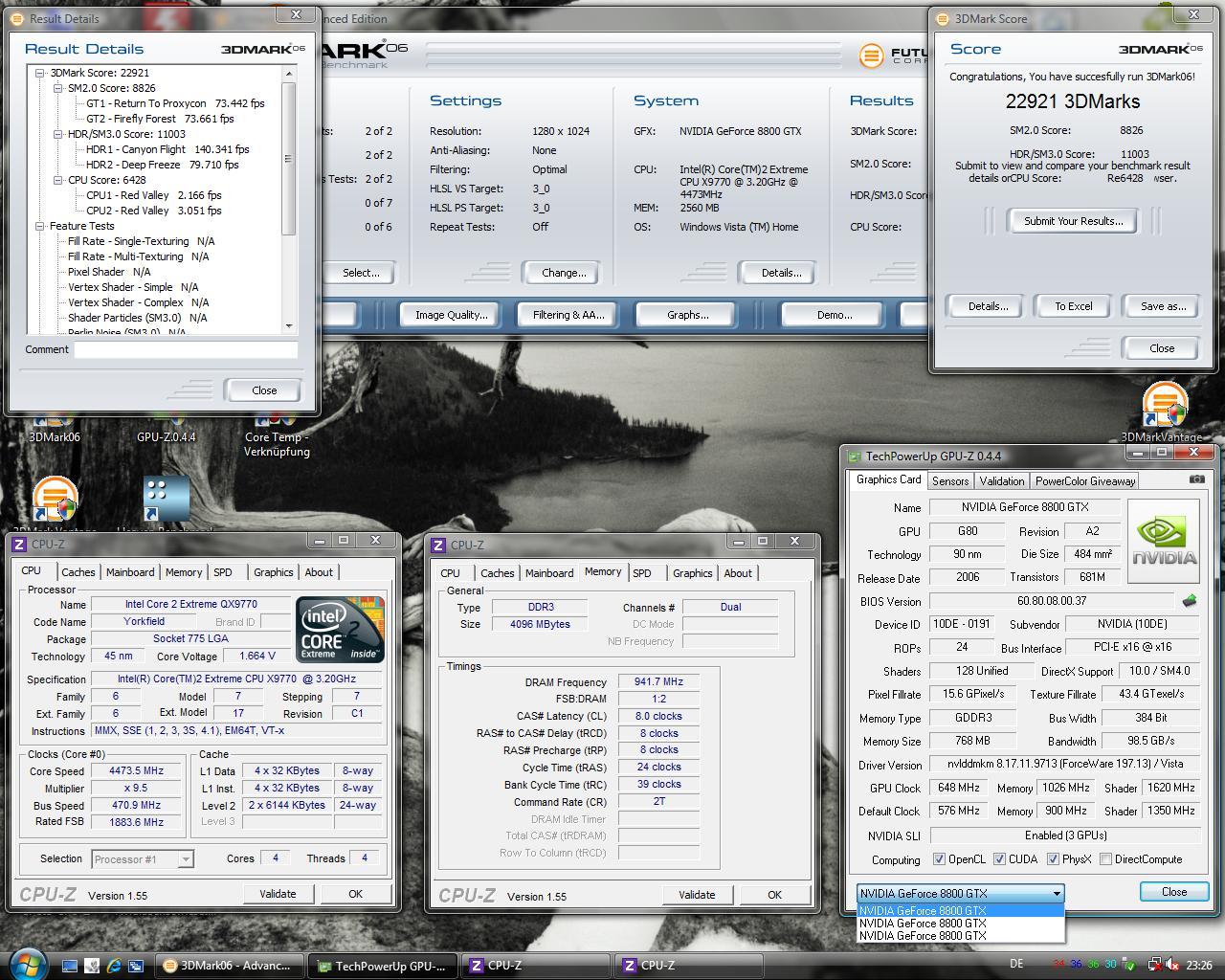The image size is (1225, 980).
Task: Click the 3DMark Score window title icon
Action: [x=942, y=18]
